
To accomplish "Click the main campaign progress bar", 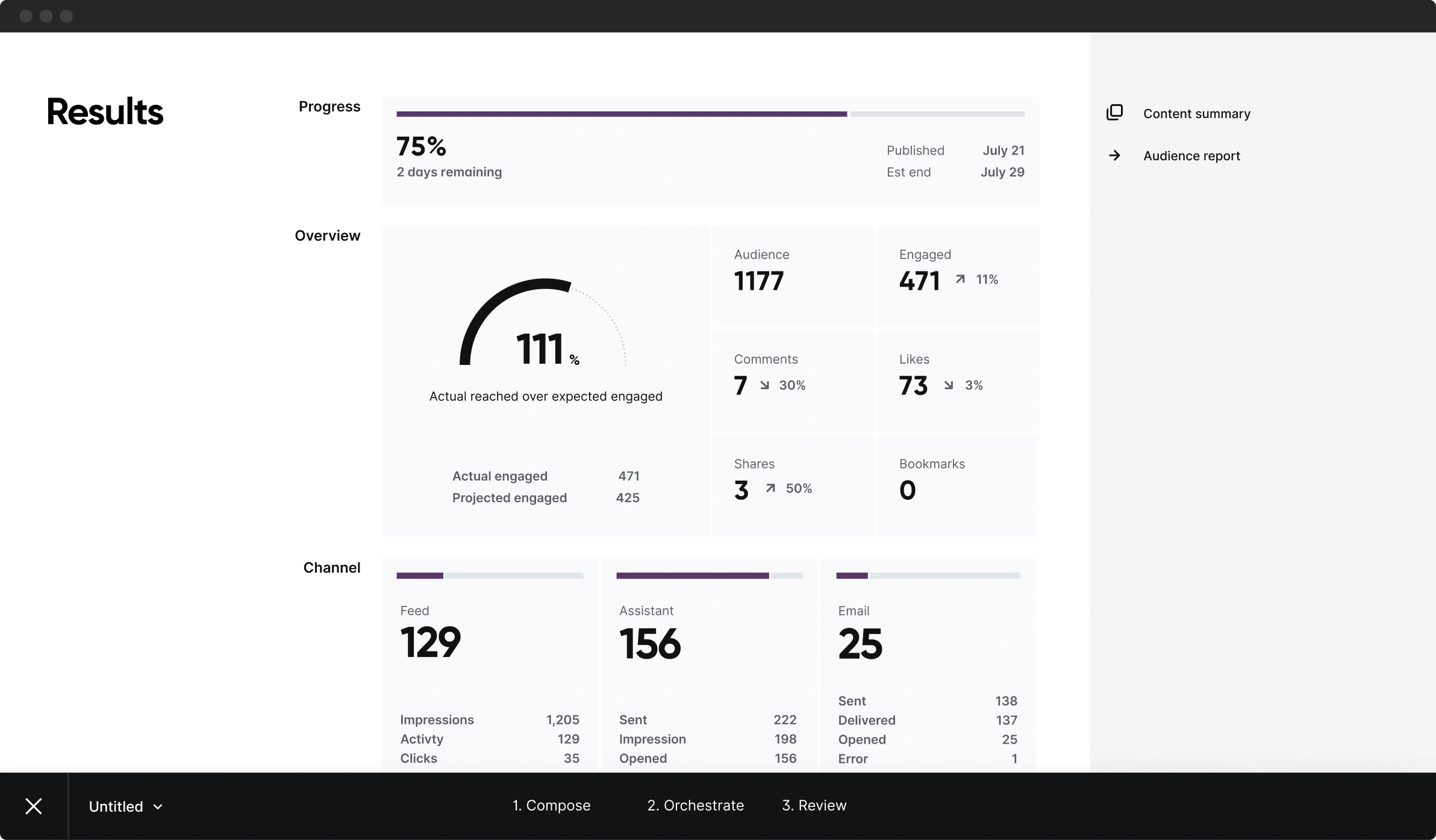I will (x=711, y=114).
